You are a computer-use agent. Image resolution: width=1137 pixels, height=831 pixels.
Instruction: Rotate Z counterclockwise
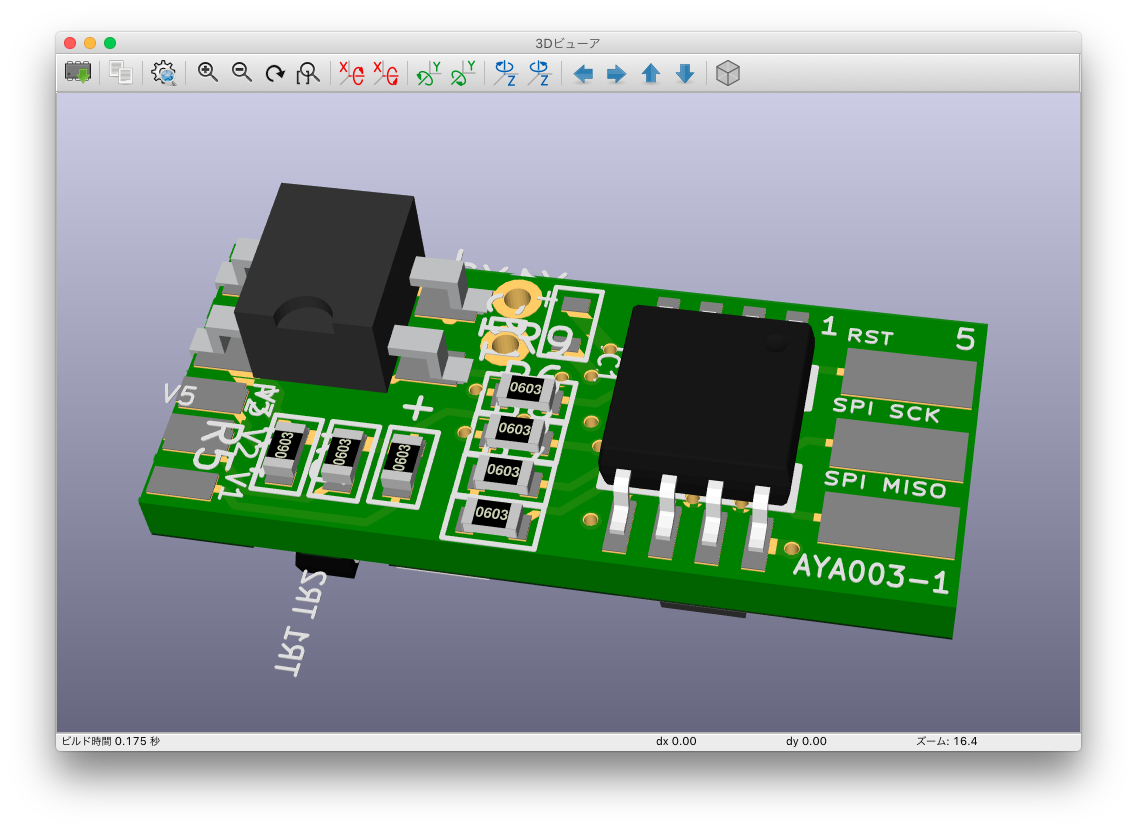(539, 73)
